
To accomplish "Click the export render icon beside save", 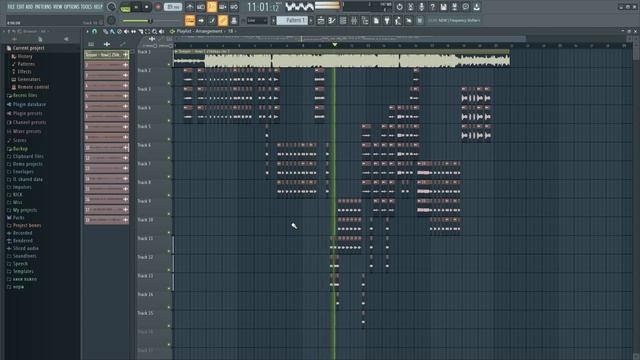I will pyautogui.click(x=455, y=7).
